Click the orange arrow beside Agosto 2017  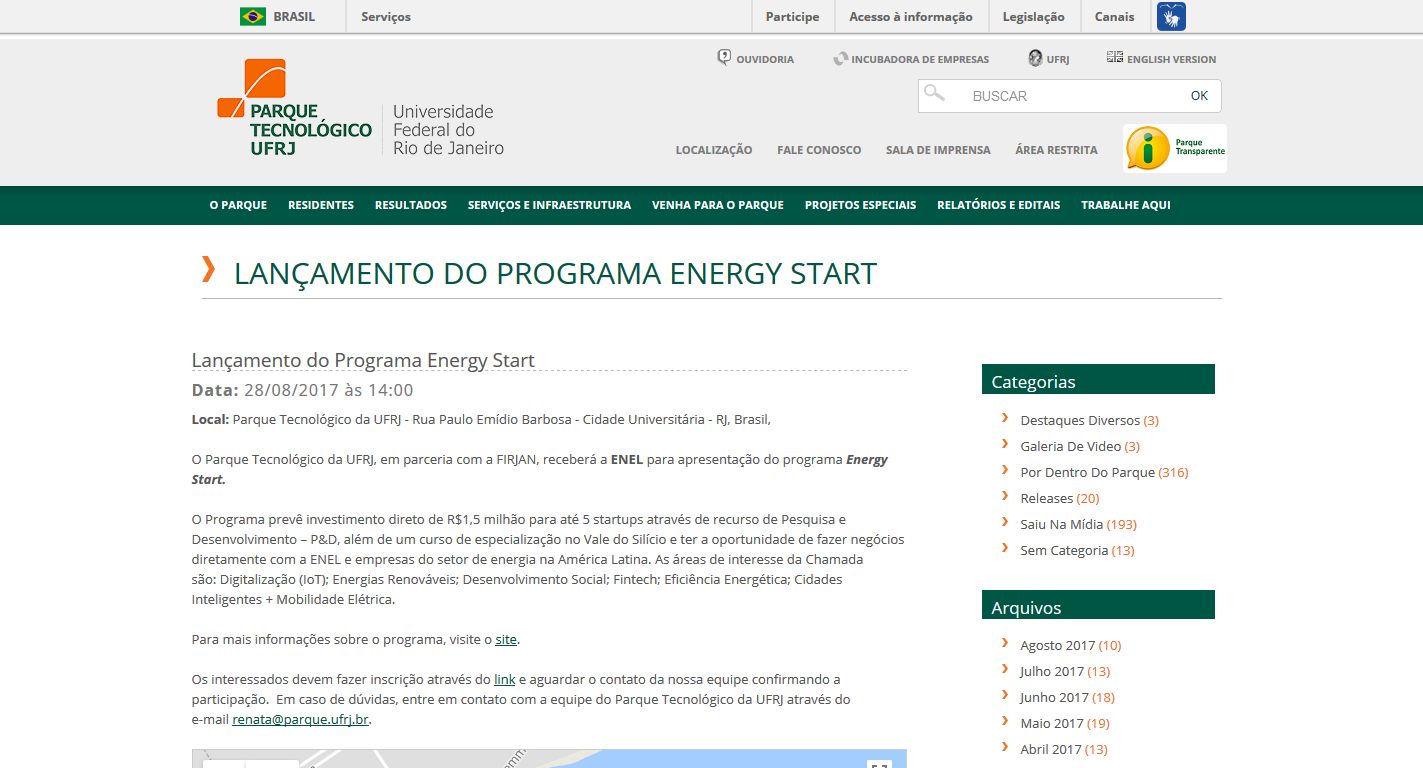pyautogui.click(x=1005, y=643)
